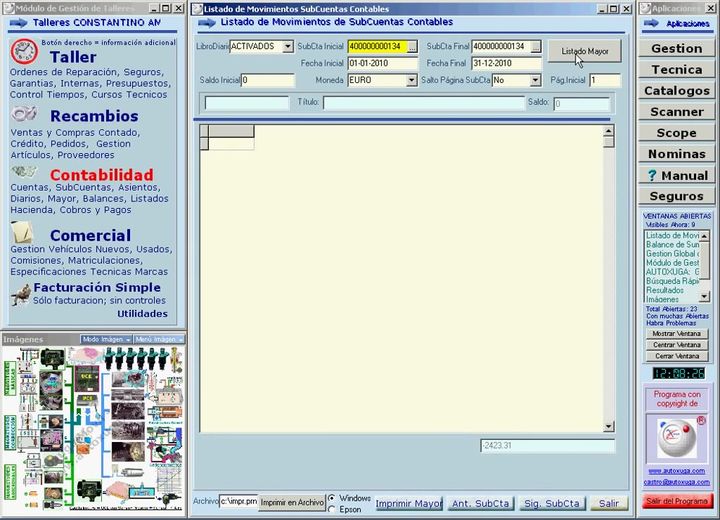The width and height of the screenshot is (720, 520).
Task: Click Salir button in listing window
Action: tap(609, 503)
